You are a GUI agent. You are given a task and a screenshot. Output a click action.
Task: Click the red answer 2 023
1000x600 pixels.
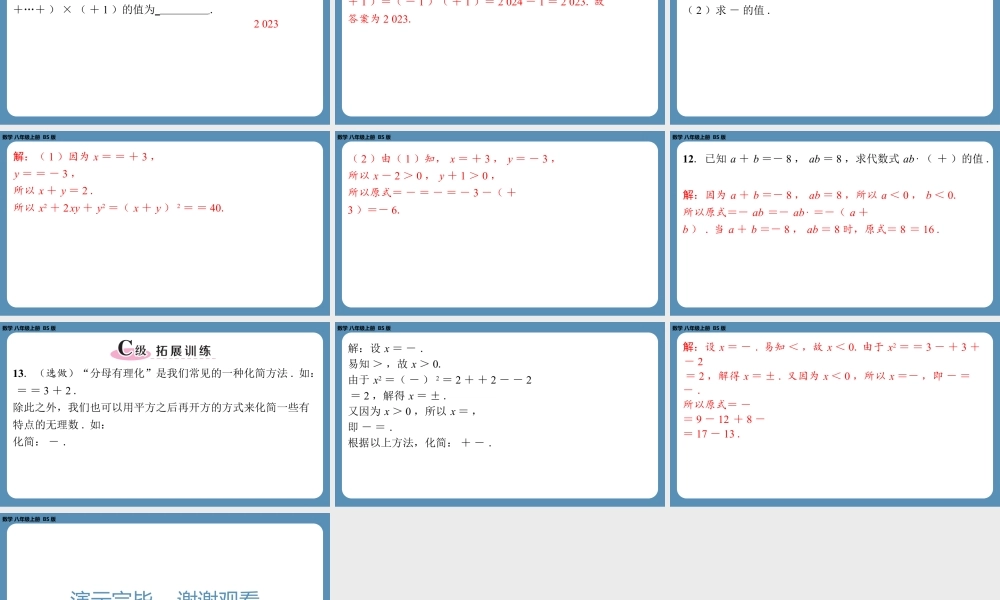point(265,24)
